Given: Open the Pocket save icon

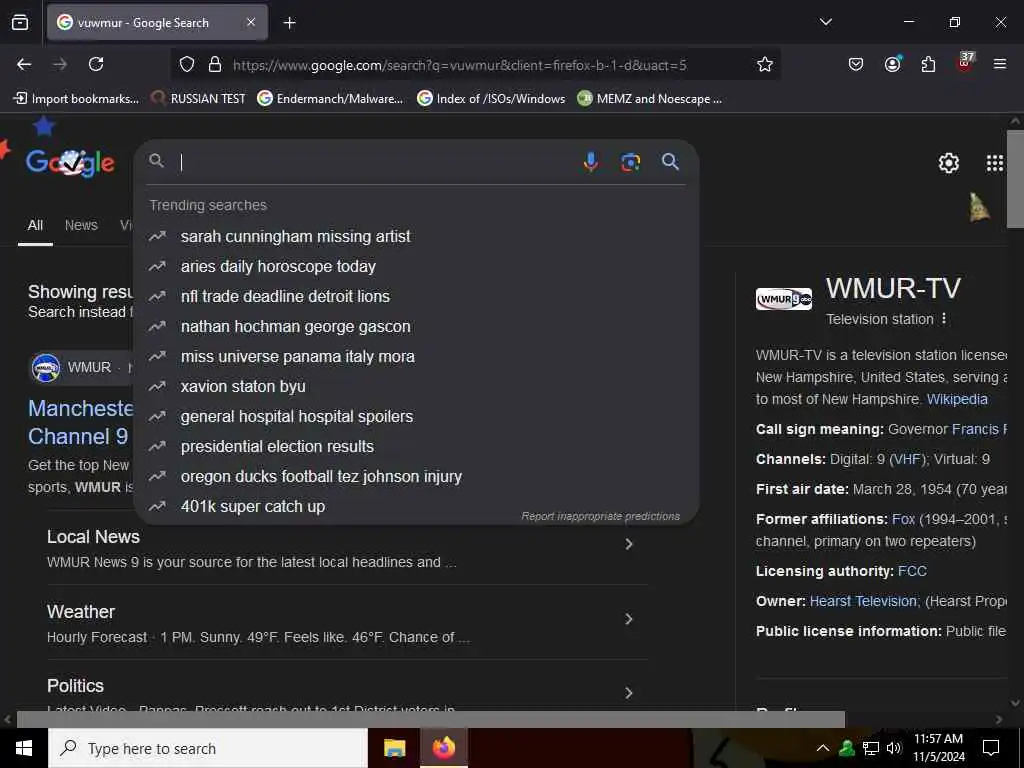Looking at the screenshot, I should point(856,64).
